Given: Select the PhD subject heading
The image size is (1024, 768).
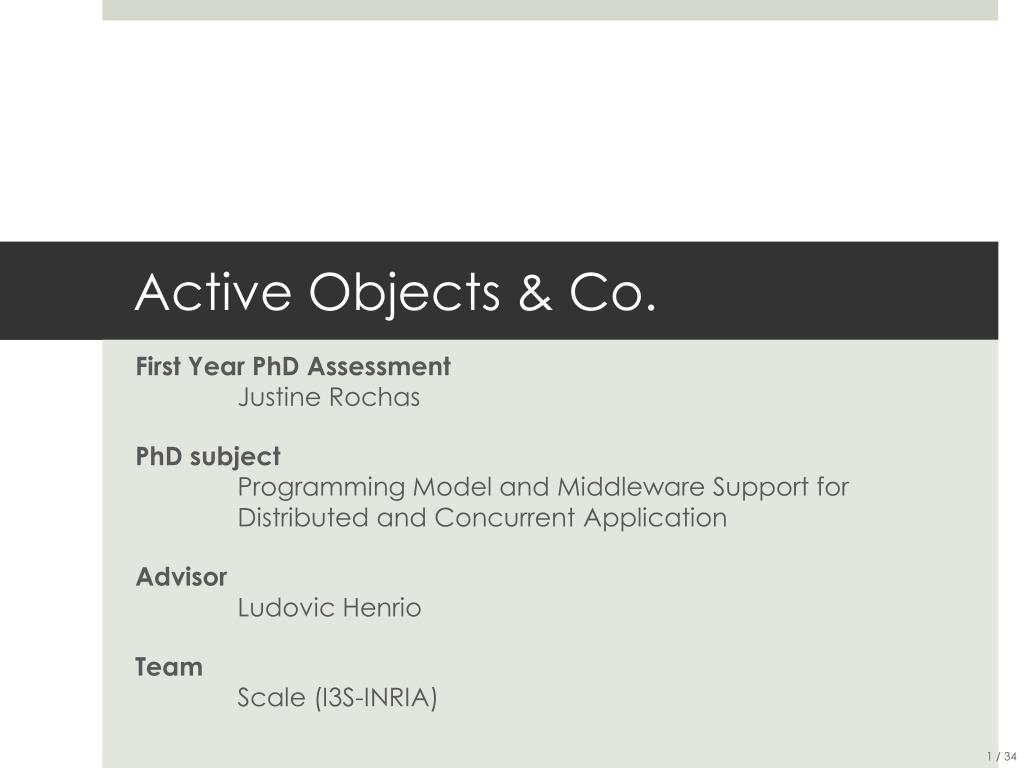Looking at the screenshot, I should [208, 456].
